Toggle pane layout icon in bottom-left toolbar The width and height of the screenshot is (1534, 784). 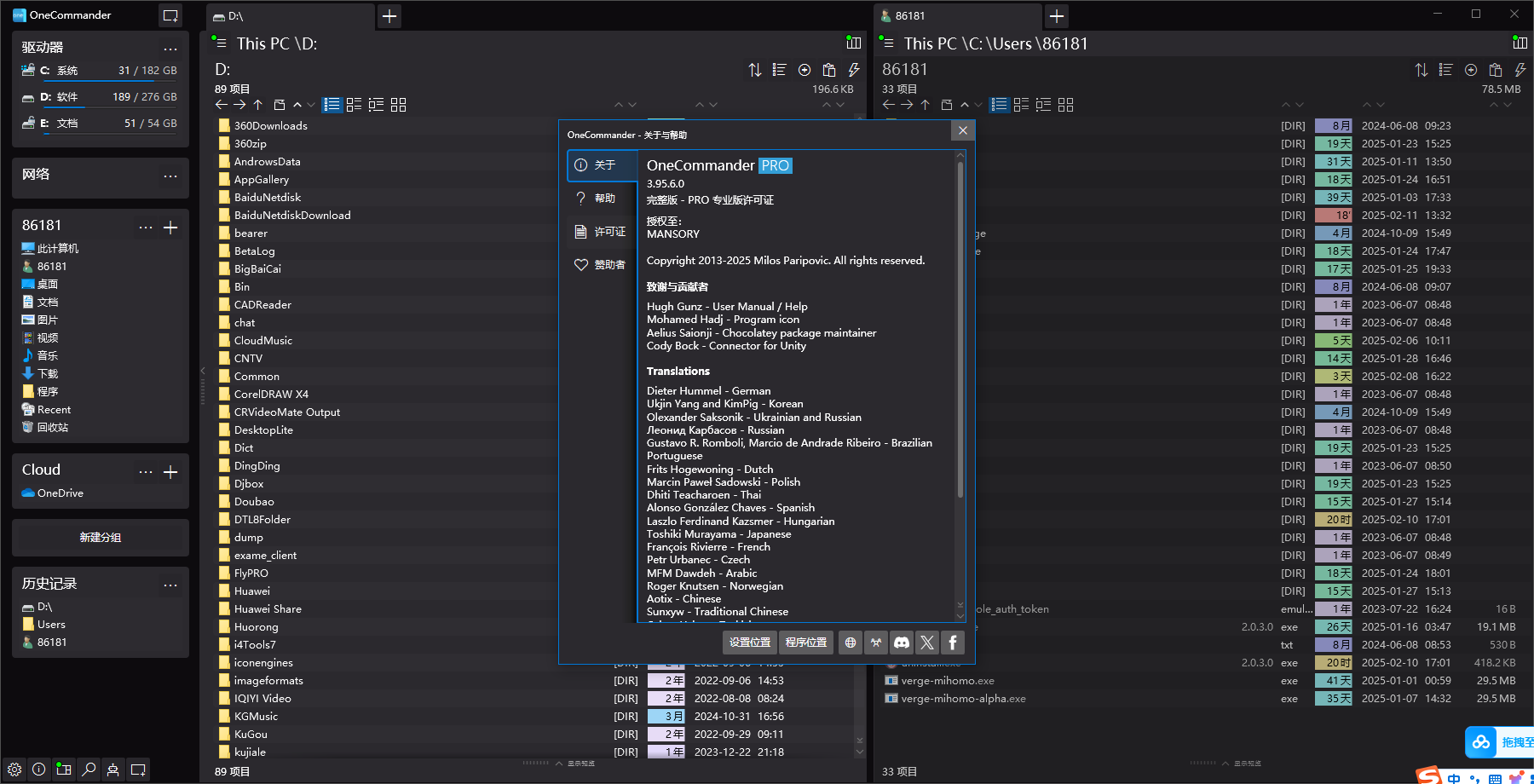pos(64,770)
